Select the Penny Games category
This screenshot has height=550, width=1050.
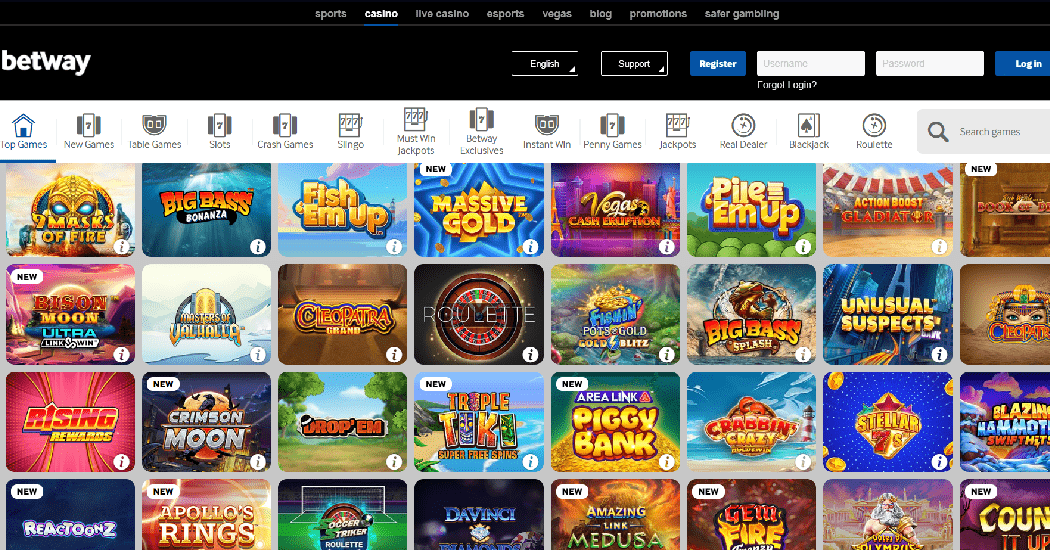[612, 131]
